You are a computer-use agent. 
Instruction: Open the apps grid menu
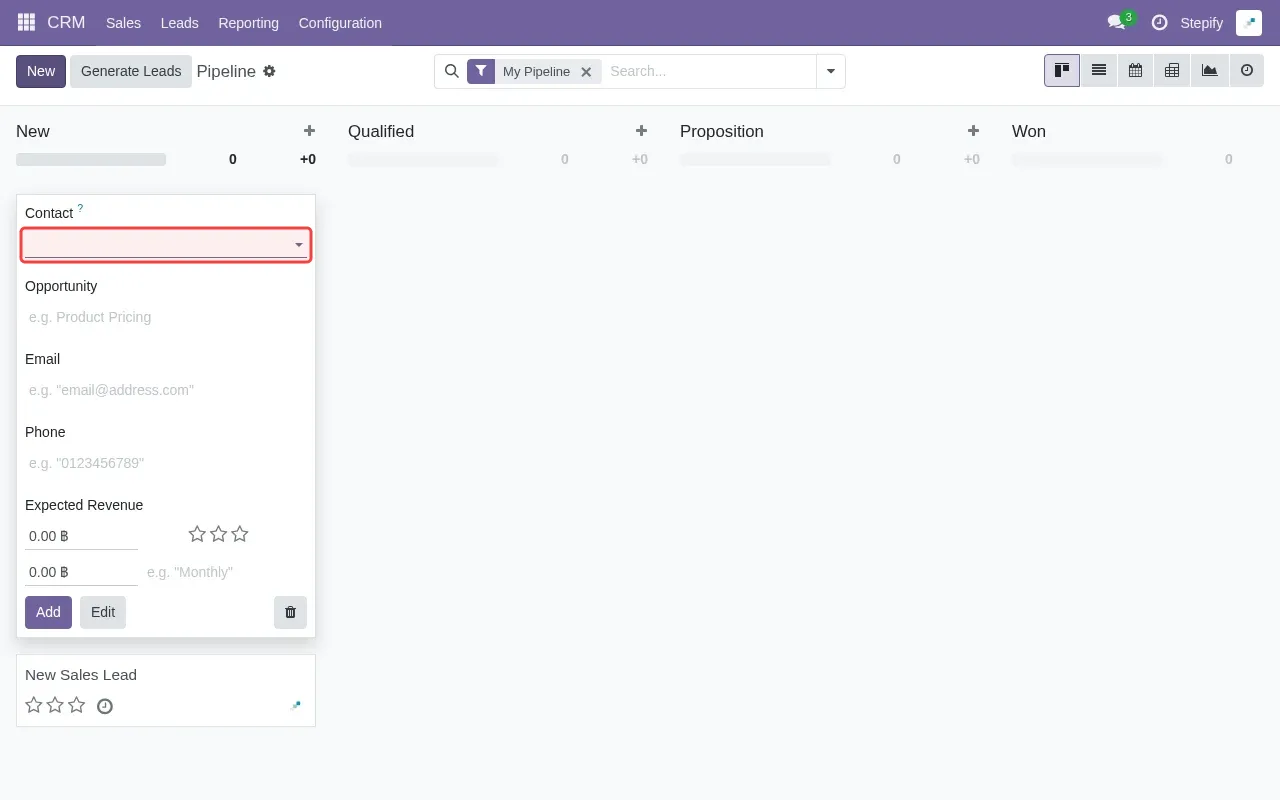tap(25, 22)
